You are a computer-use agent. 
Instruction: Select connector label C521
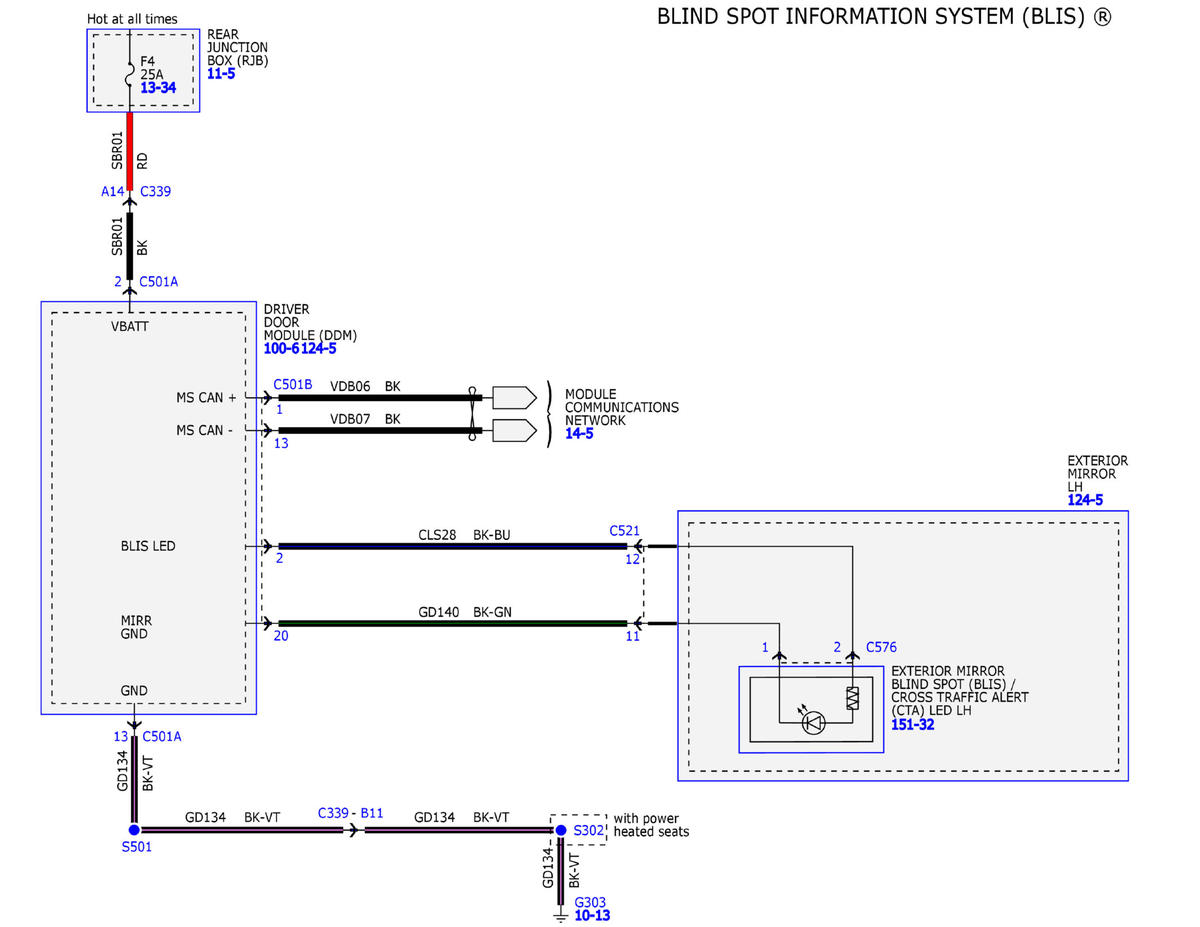624,531
